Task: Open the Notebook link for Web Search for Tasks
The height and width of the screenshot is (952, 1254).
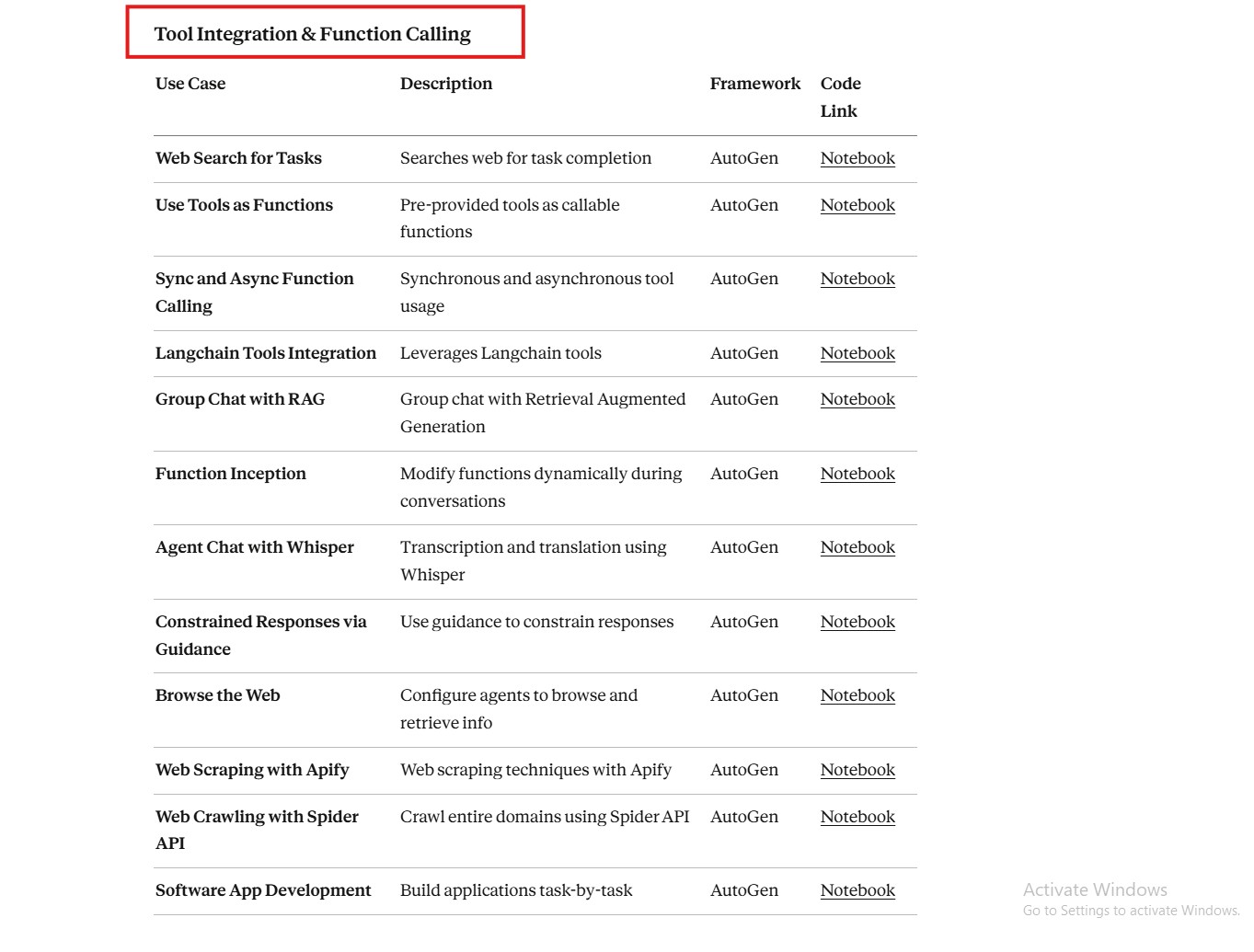Action: coord(857,158)
